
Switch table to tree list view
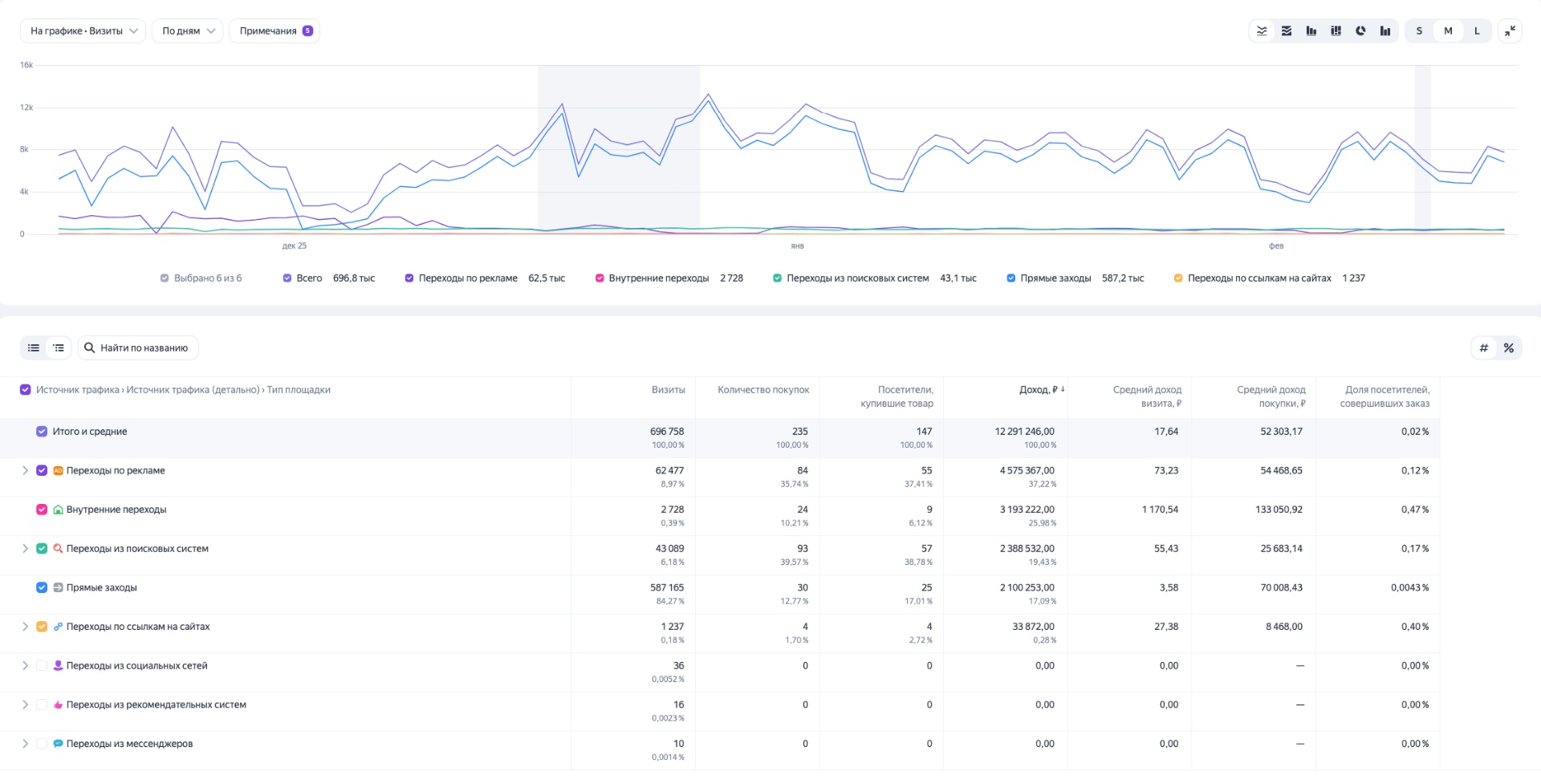click(x=59, y=348)
